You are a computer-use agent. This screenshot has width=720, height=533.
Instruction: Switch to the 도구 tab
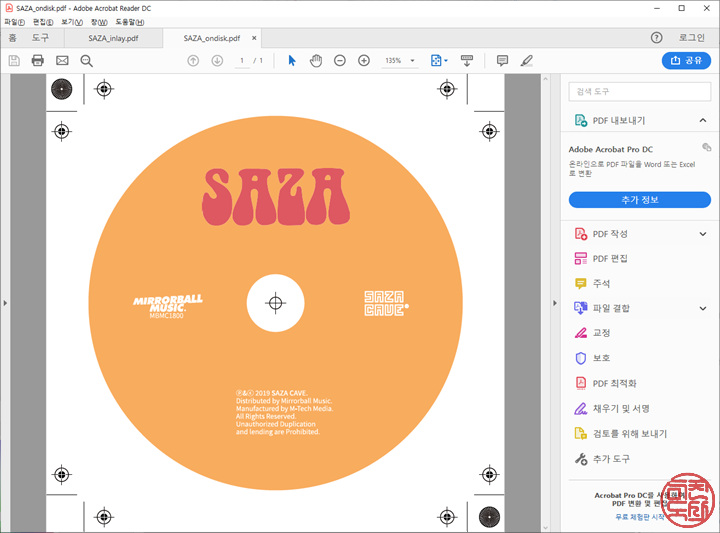click(x=40, y=38)
